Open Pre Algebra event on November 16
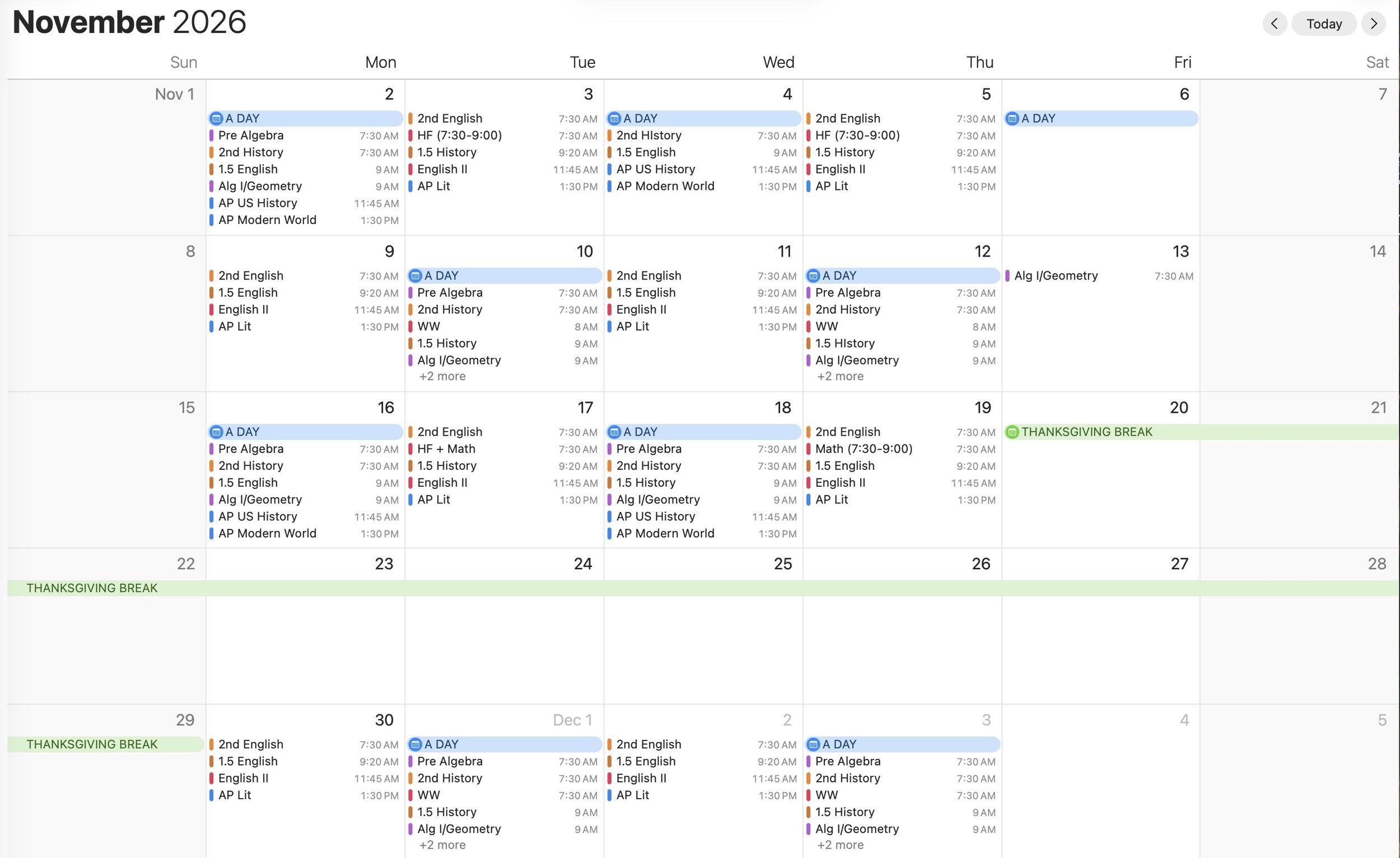This screenshot has height=858, width=1400. coord(305,449)
